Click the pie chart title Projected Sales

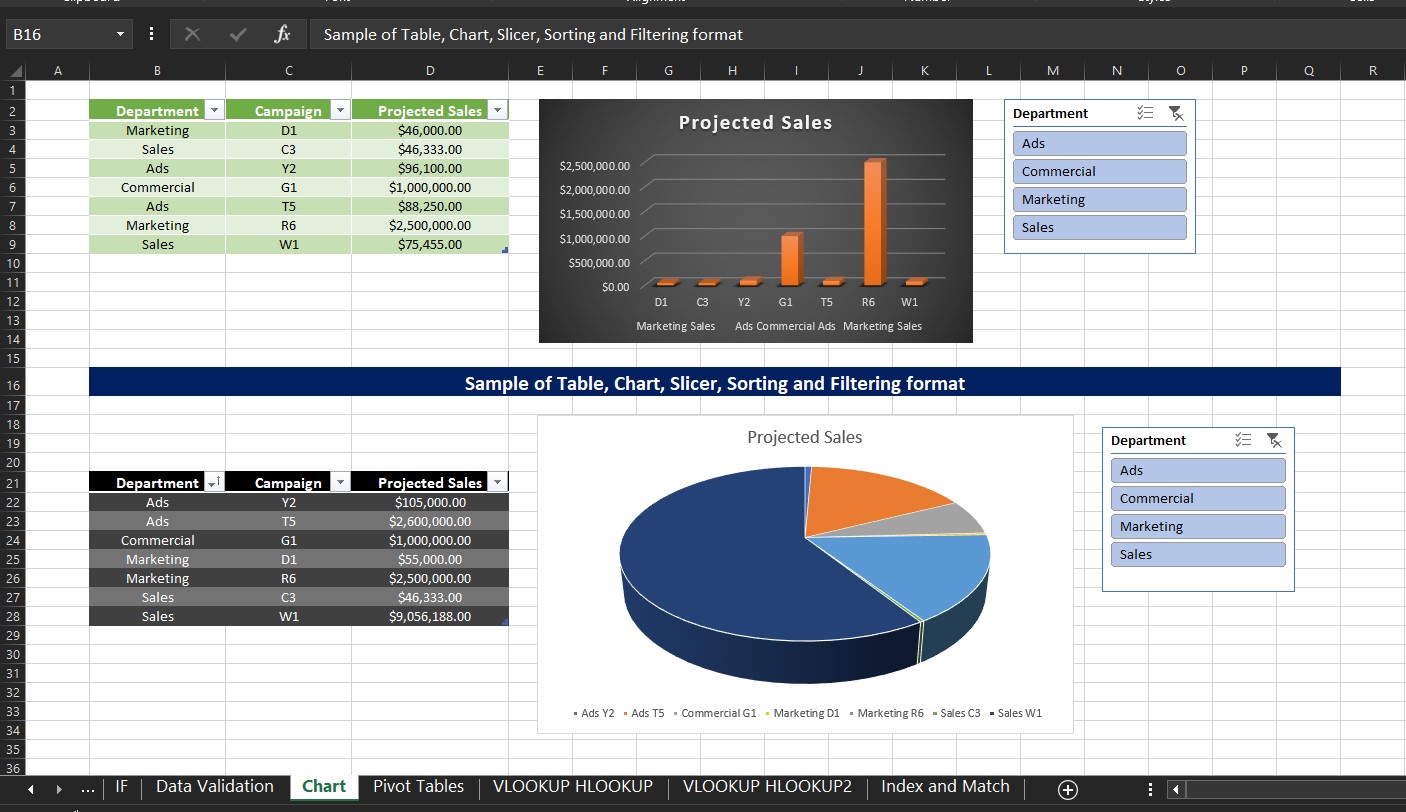coord(805,437)
